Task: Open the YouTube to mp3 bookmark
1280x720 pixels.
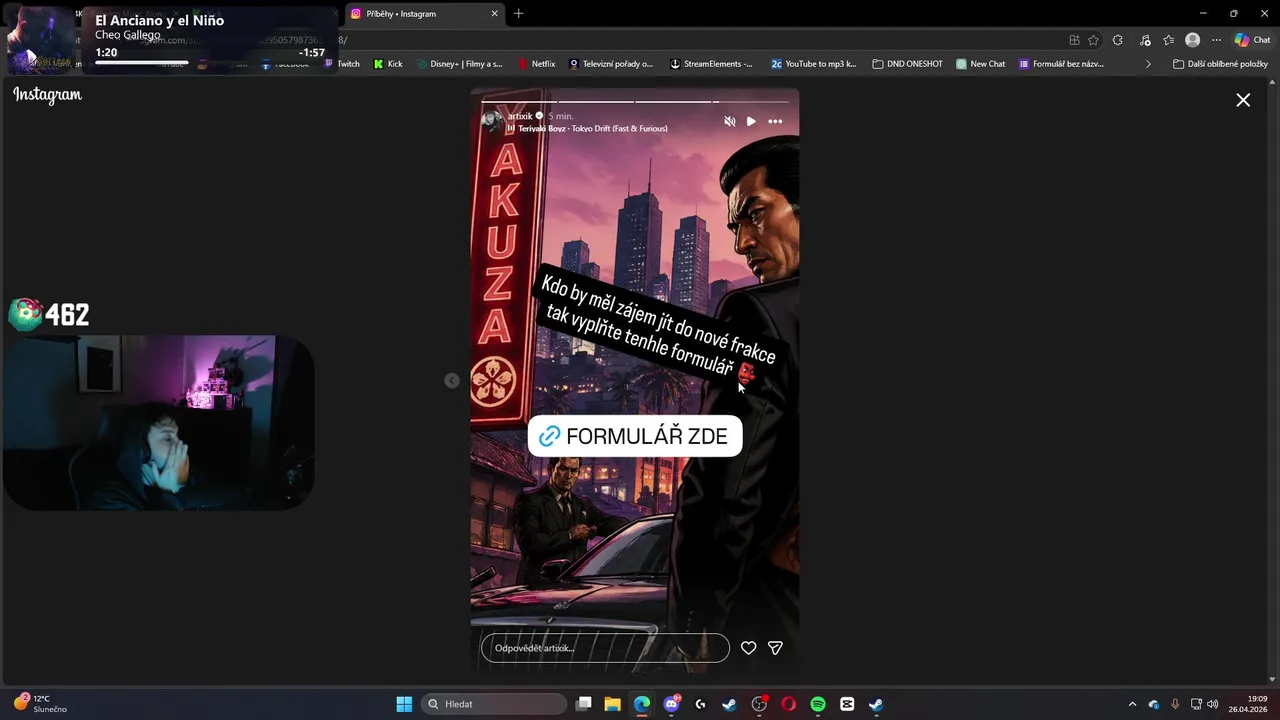Action: 813,64
